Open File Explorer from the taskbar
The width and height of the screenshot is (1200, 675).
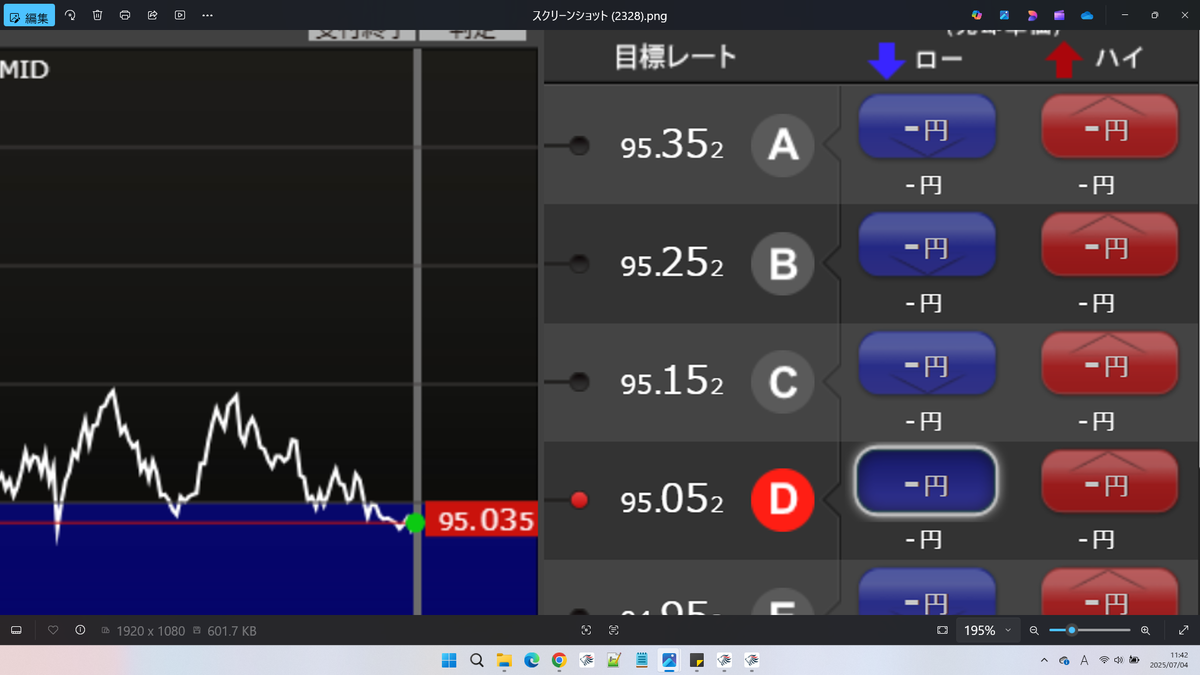[505, 660]
